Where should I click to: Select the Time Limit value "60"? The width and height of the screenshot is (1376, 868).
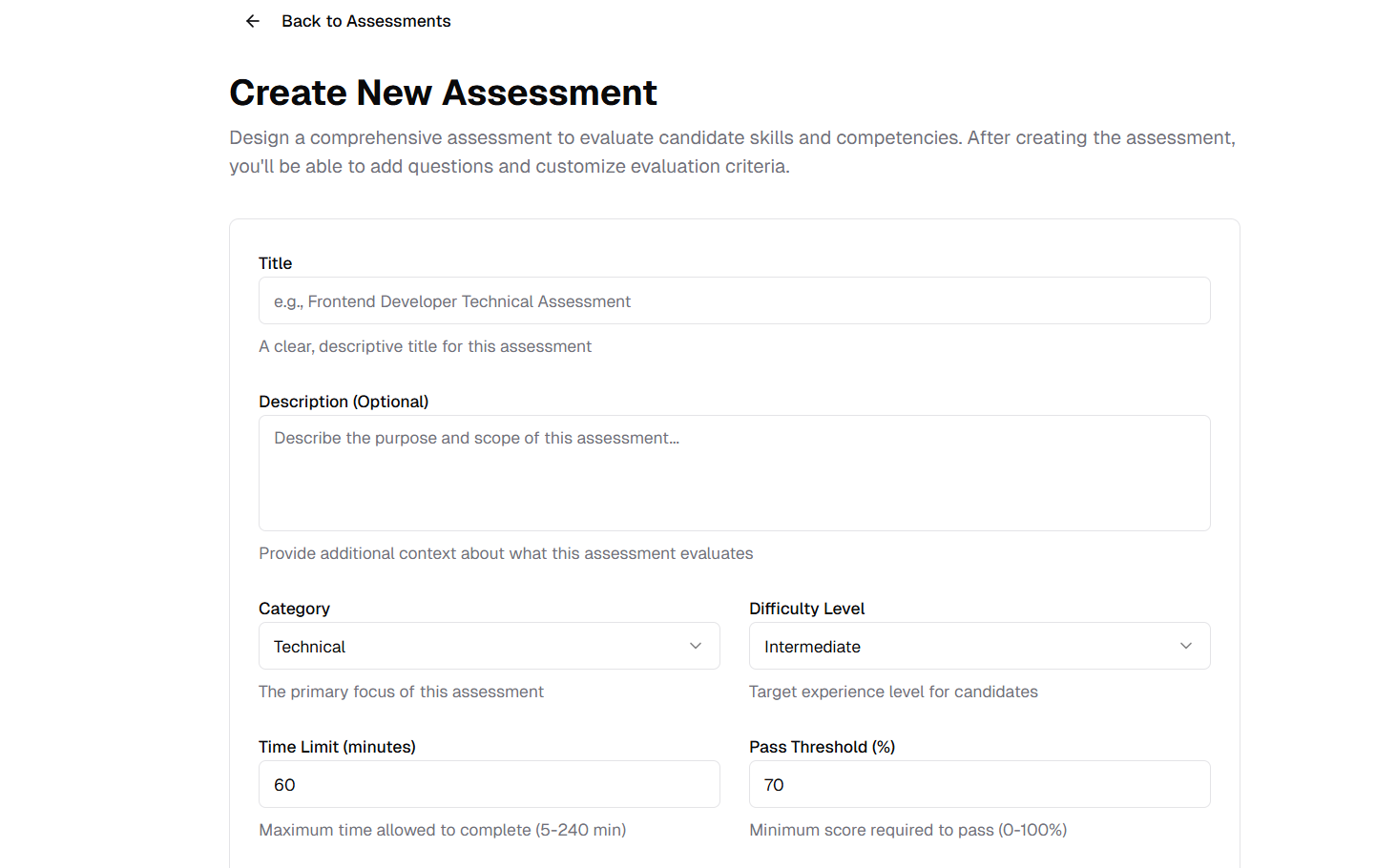490,784
